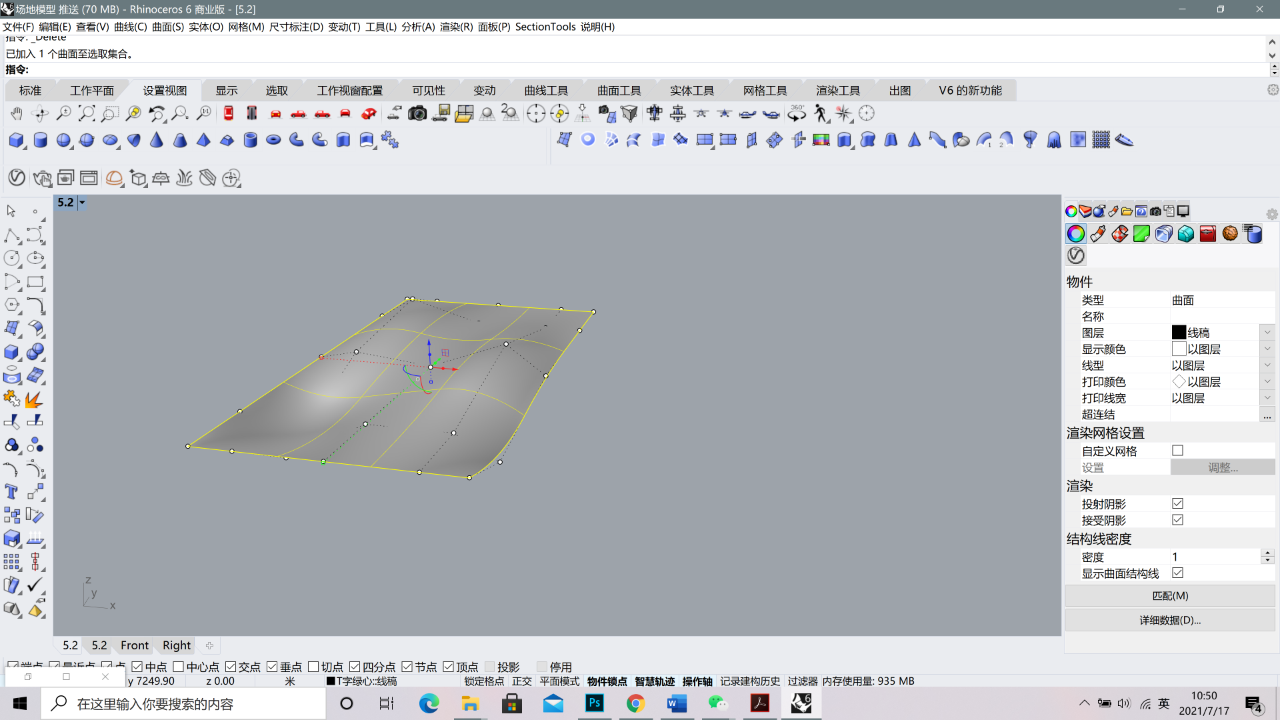The width and height of the screenshot is (1280, 720).
Task: Choose the blue Cylinder solid tool
Action: (x=40, y=140)
